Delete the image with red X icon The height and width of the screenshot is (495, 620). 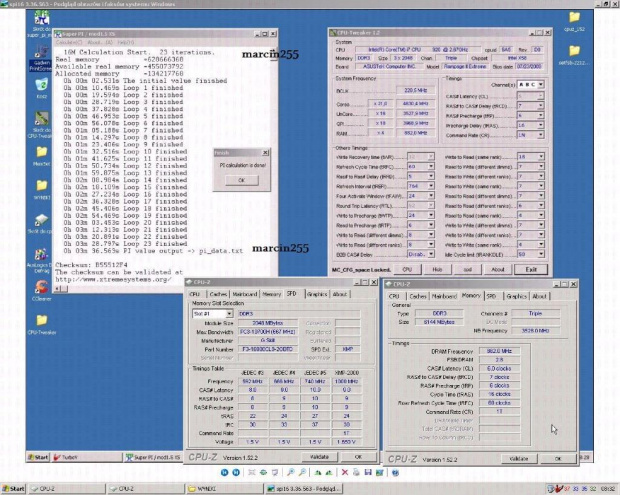click(x=345, y=472)
